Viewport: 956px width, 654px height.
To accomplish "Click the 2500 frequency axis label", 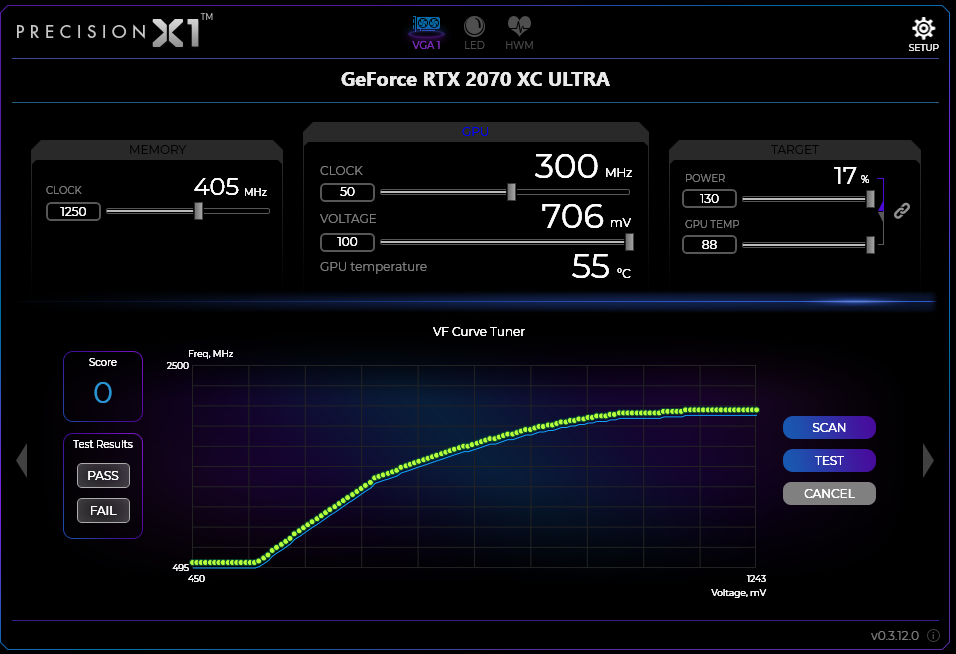I will [178, 366].
